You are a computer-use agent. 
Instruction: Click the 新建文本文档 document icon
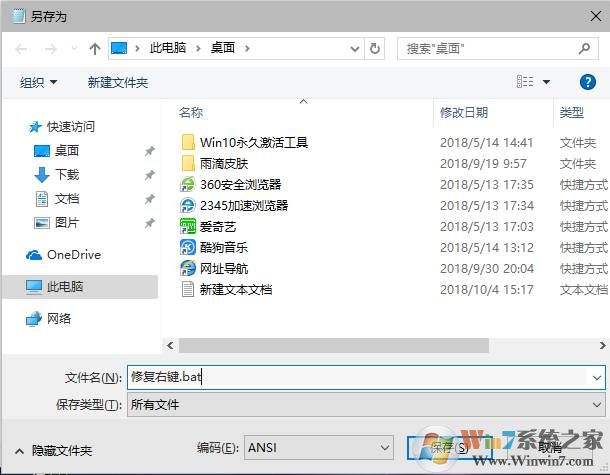[188, 289]
